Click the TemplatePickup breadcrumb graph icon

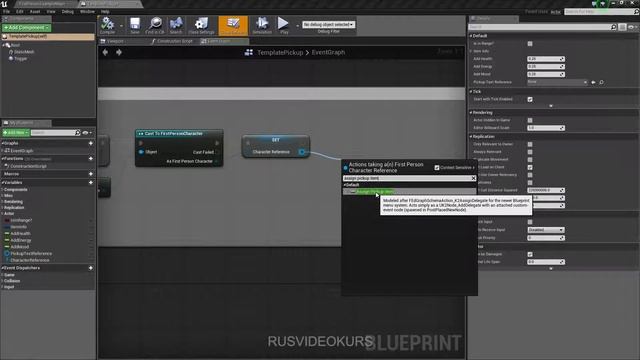(x=249, y=52)
